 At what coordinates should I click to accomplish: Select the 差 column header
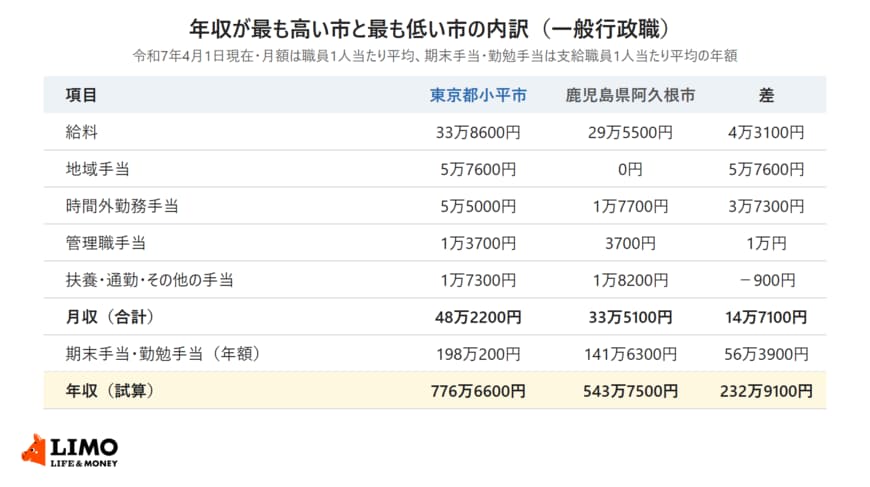[x=766, y=95]
